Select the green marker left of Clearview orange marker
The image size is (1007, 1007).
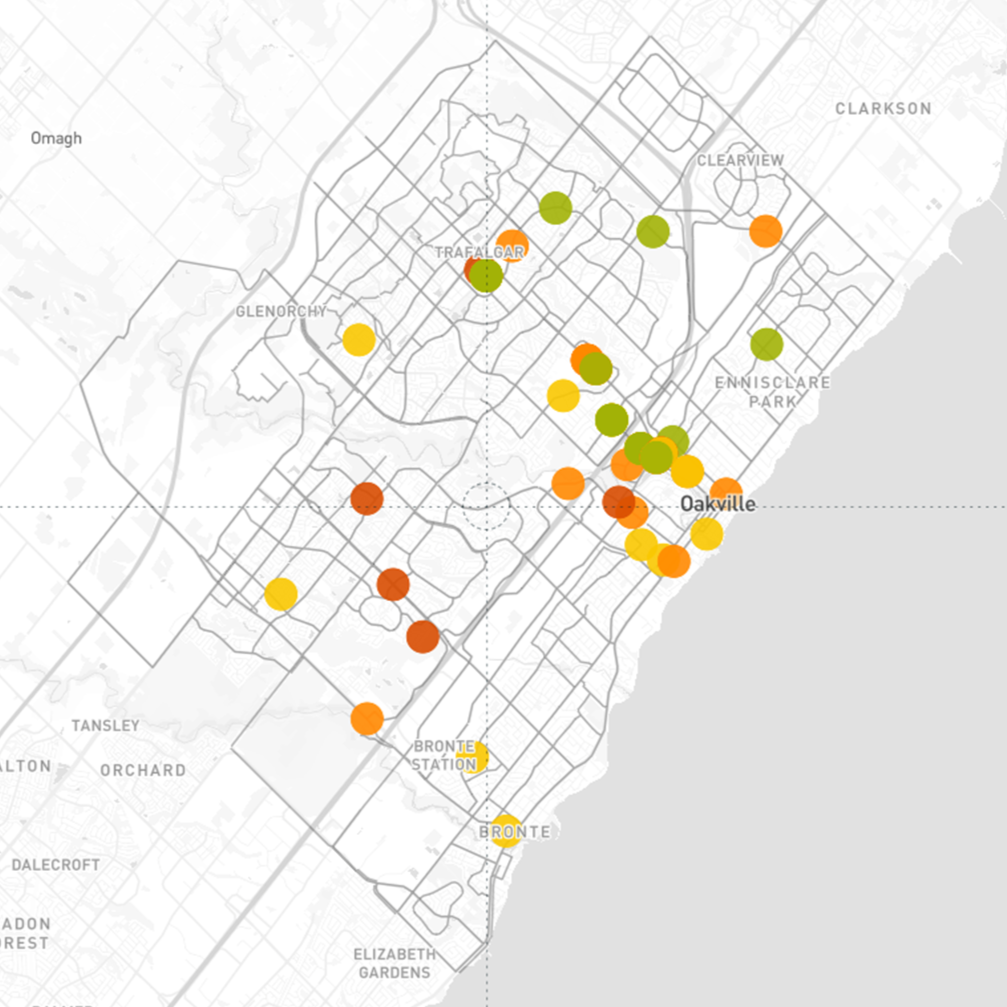coord(653,231)
